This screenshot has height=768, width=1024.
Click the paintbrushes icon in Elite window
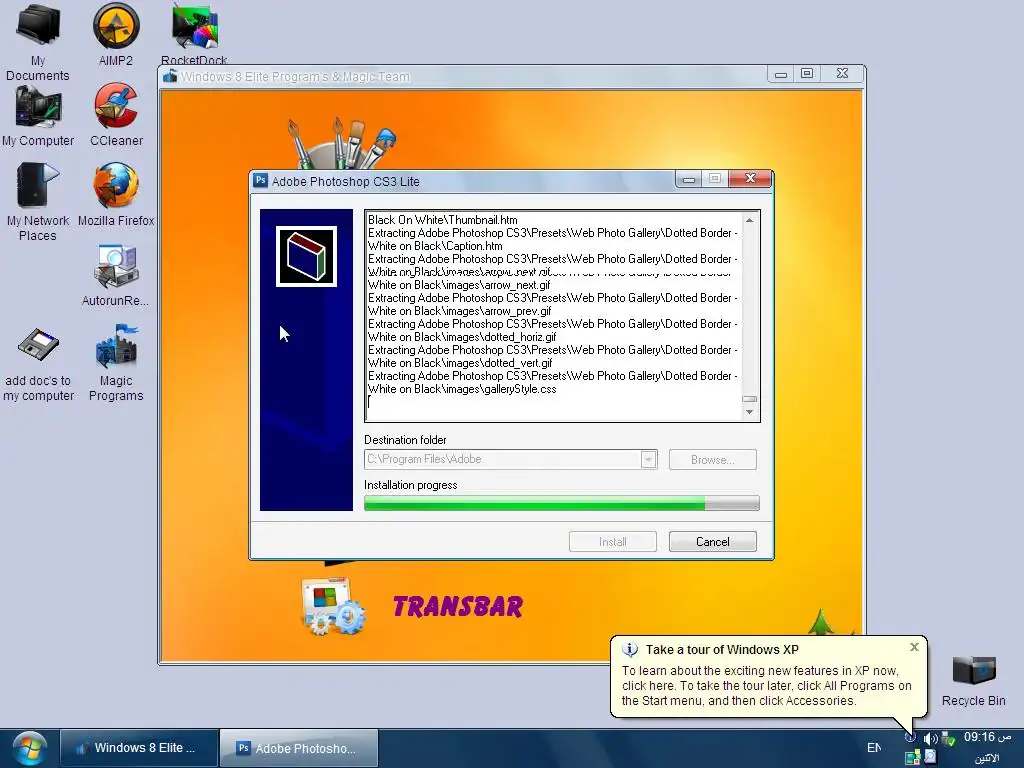point(341,144)
